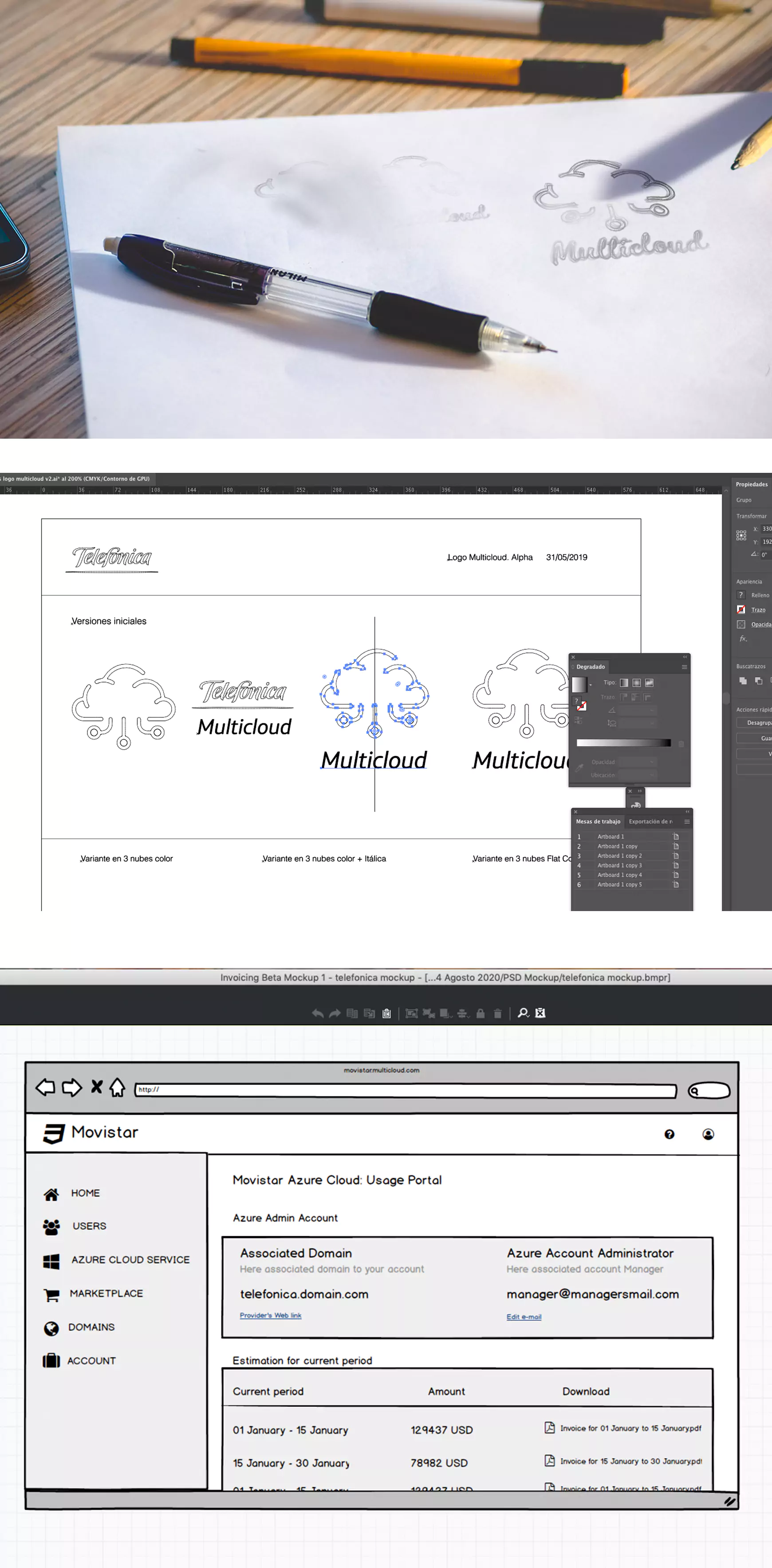Expand the small collapsed panel under Degradado
This screenshot has width=772, height=1568.
coord(639,791)
